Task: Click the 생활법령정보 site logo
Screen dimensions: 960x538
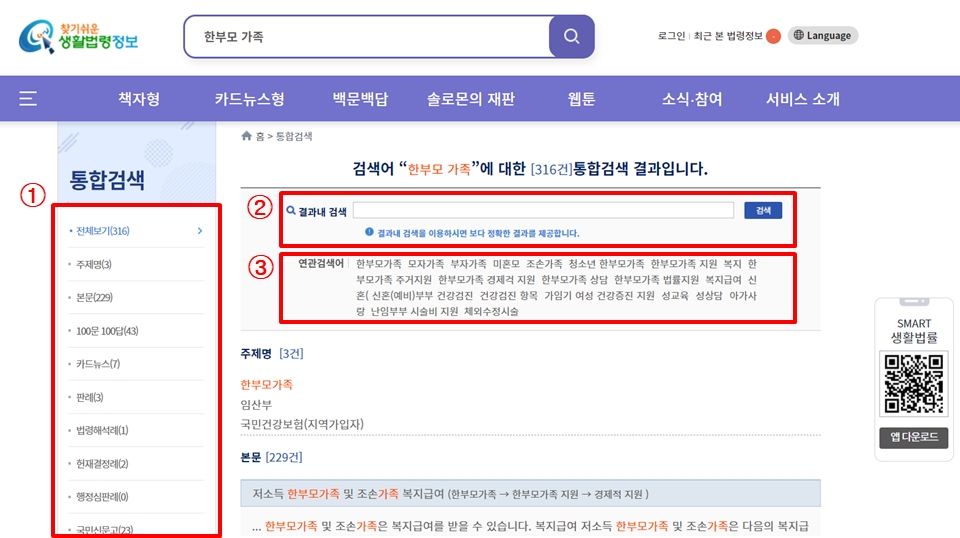Action: coord(78,37)
